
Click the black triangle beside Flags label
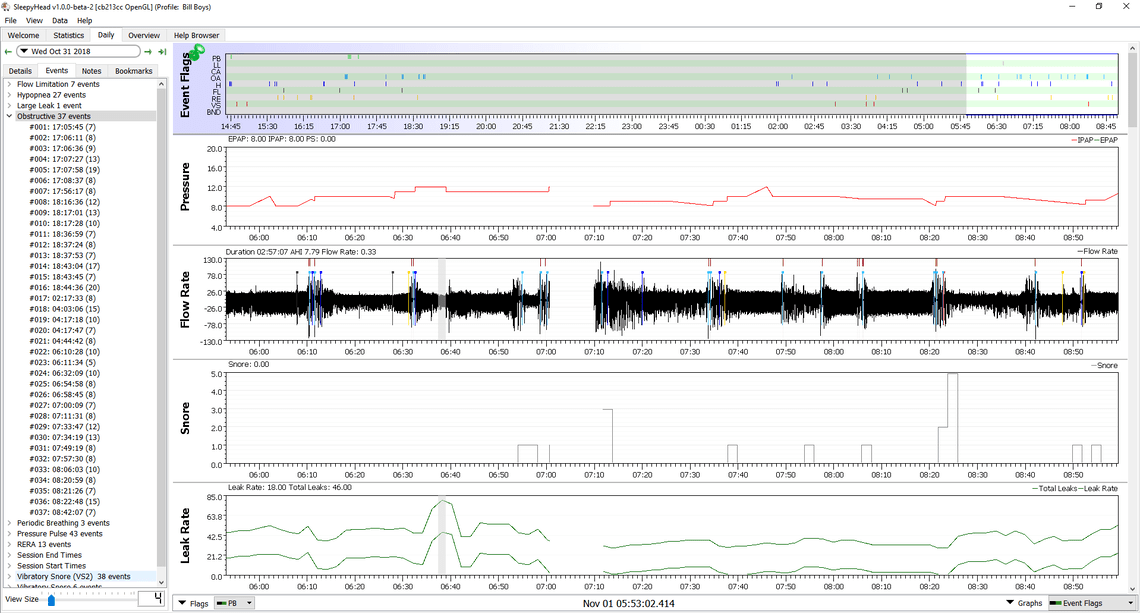point(182,603)
